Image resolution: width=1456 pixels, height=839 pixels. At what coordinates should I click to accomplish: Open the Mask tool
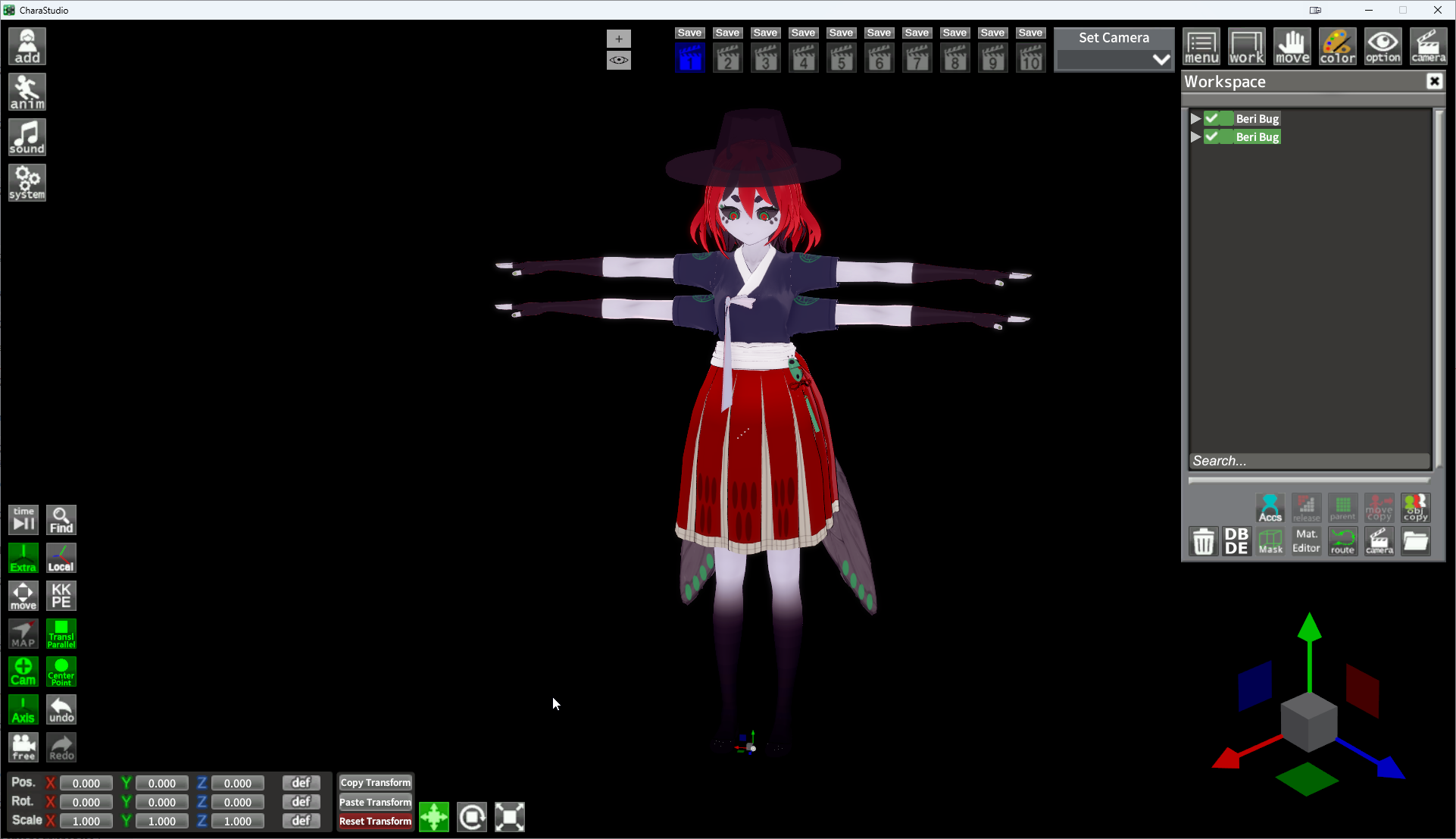1270,542
